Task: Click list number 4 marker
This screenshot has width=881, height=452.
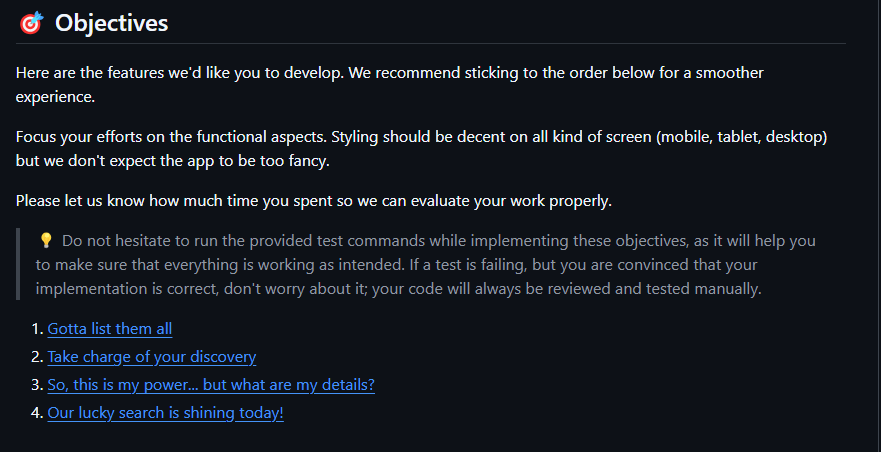Action: click(36, 412)
